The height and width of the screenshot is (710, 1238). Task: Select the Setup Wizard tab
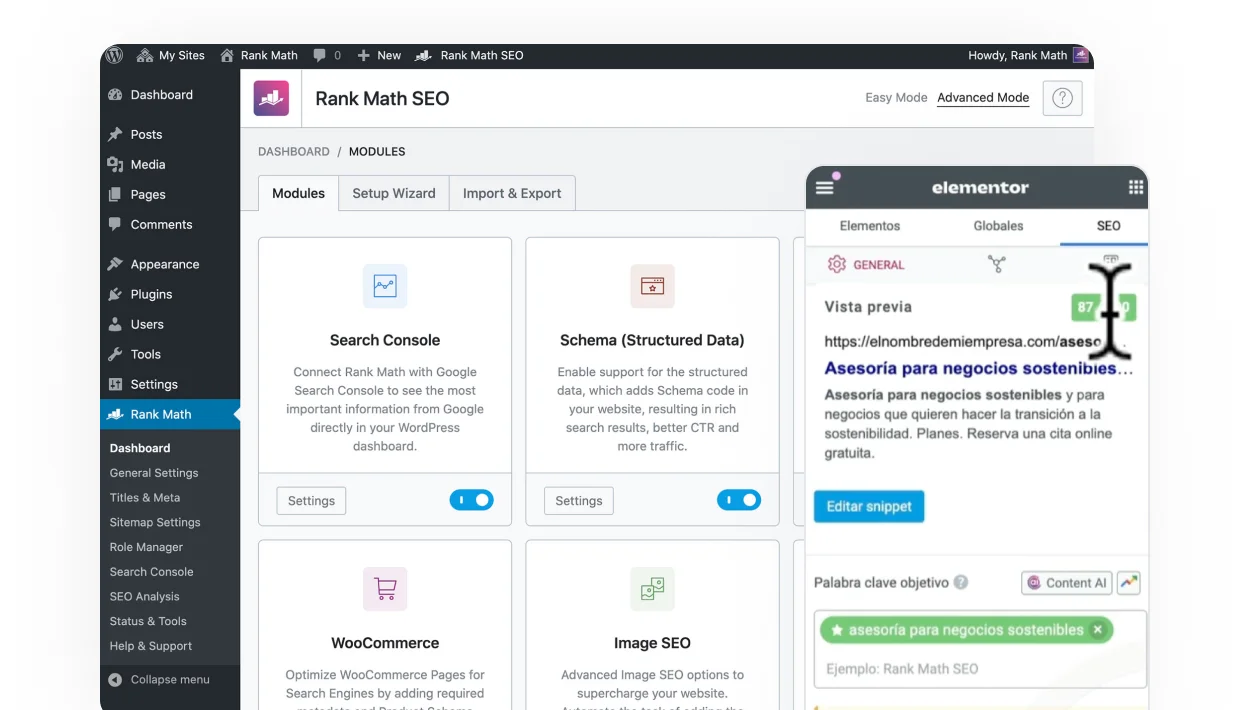point(394,193)
